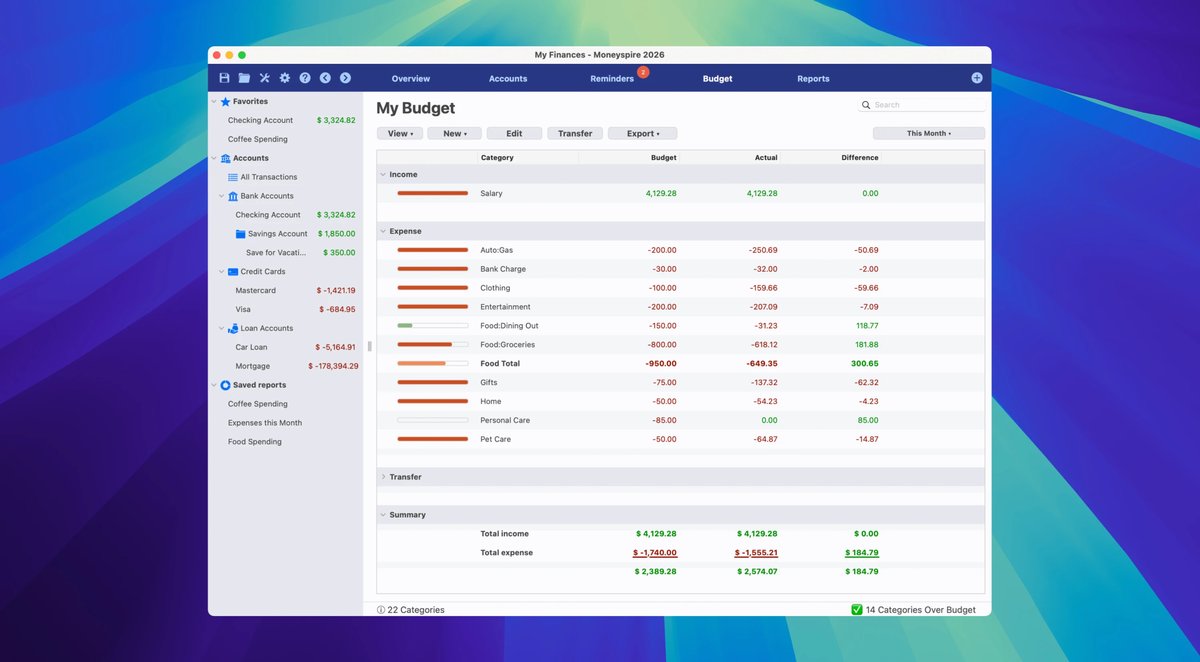Click the Search input field
The image size is (1200, 662).
pos(927,105)
